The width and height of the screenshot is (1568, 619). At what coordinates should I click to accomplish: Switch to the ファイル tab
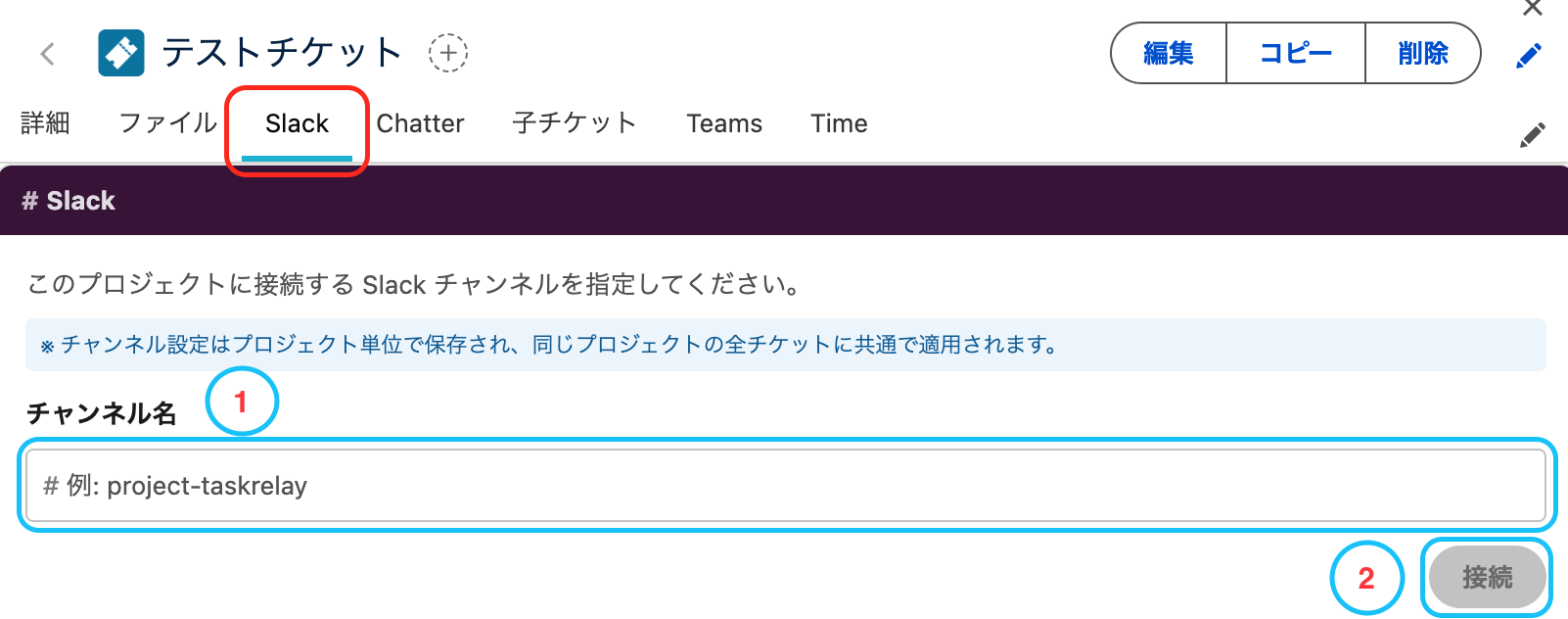[x=167, y=123]
